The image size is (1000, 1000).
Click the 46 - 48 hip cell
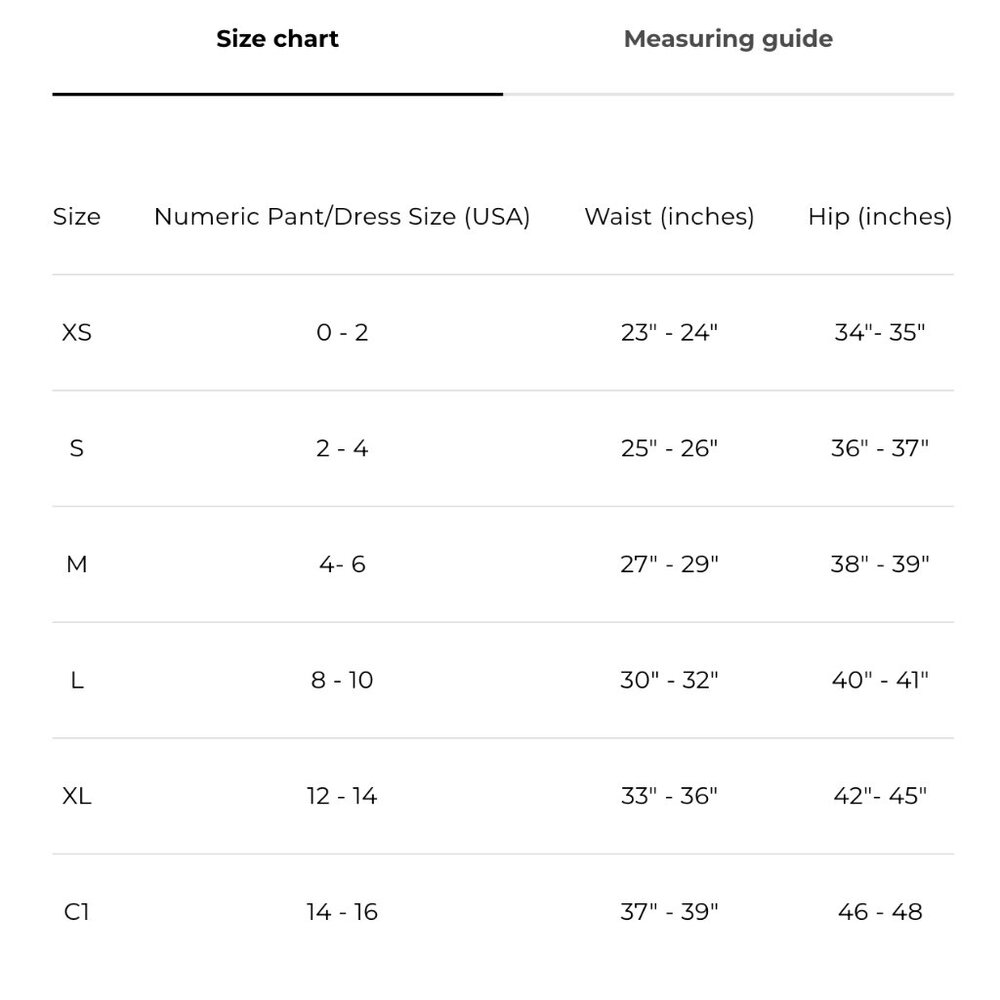click(x=880, y=912)
